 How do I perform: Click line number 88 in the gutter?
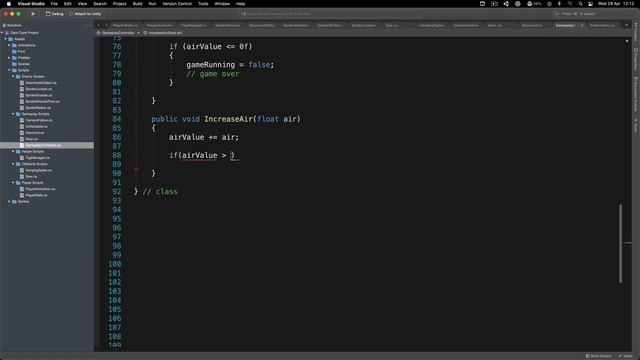117,156
